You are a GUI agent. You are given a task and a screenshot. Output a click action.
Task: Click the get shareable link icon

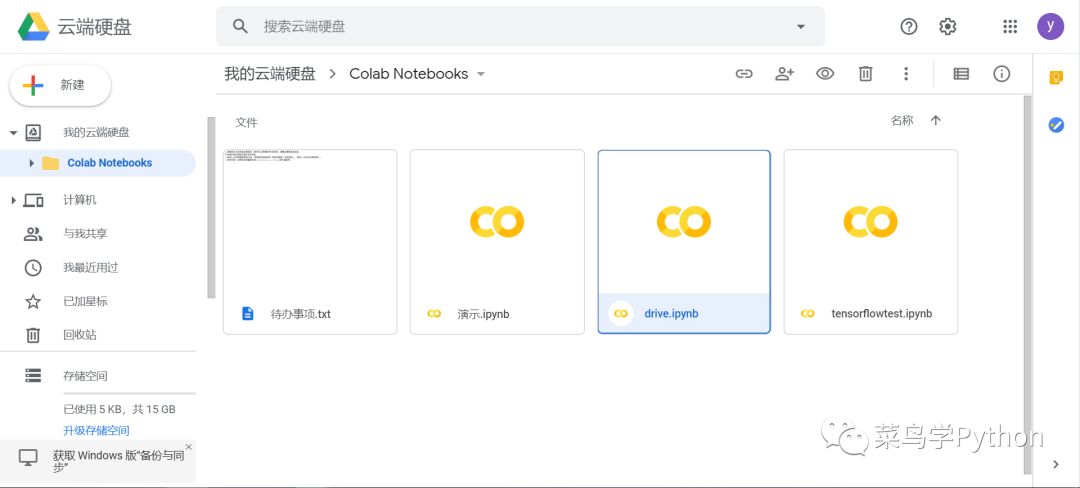[x=744, y=74]
